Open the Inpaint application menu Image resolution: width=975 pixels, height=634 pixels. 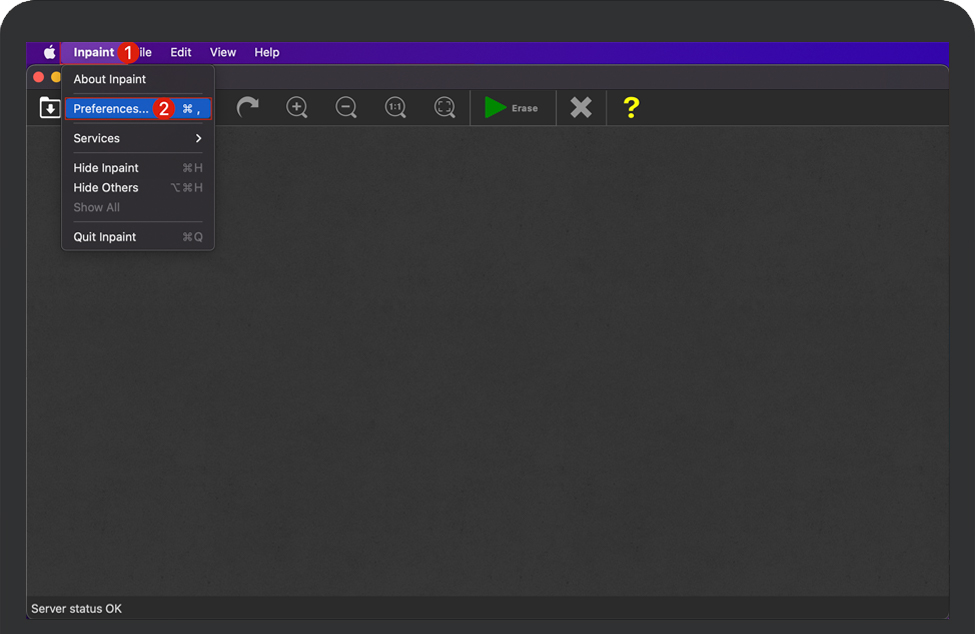pyautogui.click(x=94, y=52)
